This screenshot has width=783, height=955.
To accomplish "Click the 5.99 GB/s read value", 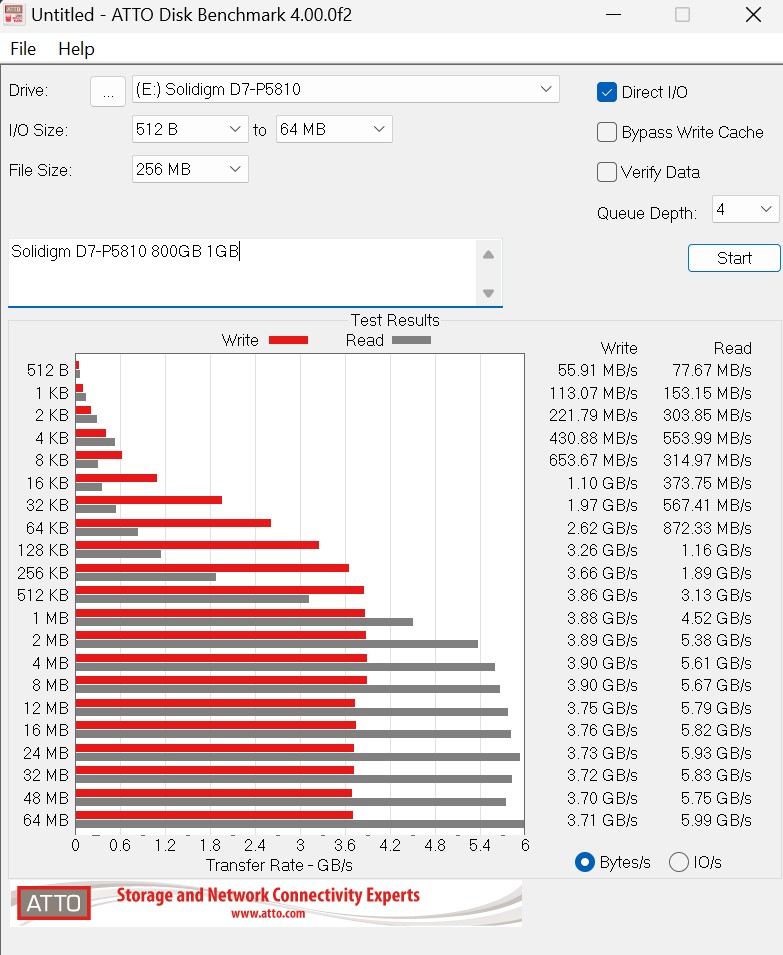I will (x=716, y=820).
